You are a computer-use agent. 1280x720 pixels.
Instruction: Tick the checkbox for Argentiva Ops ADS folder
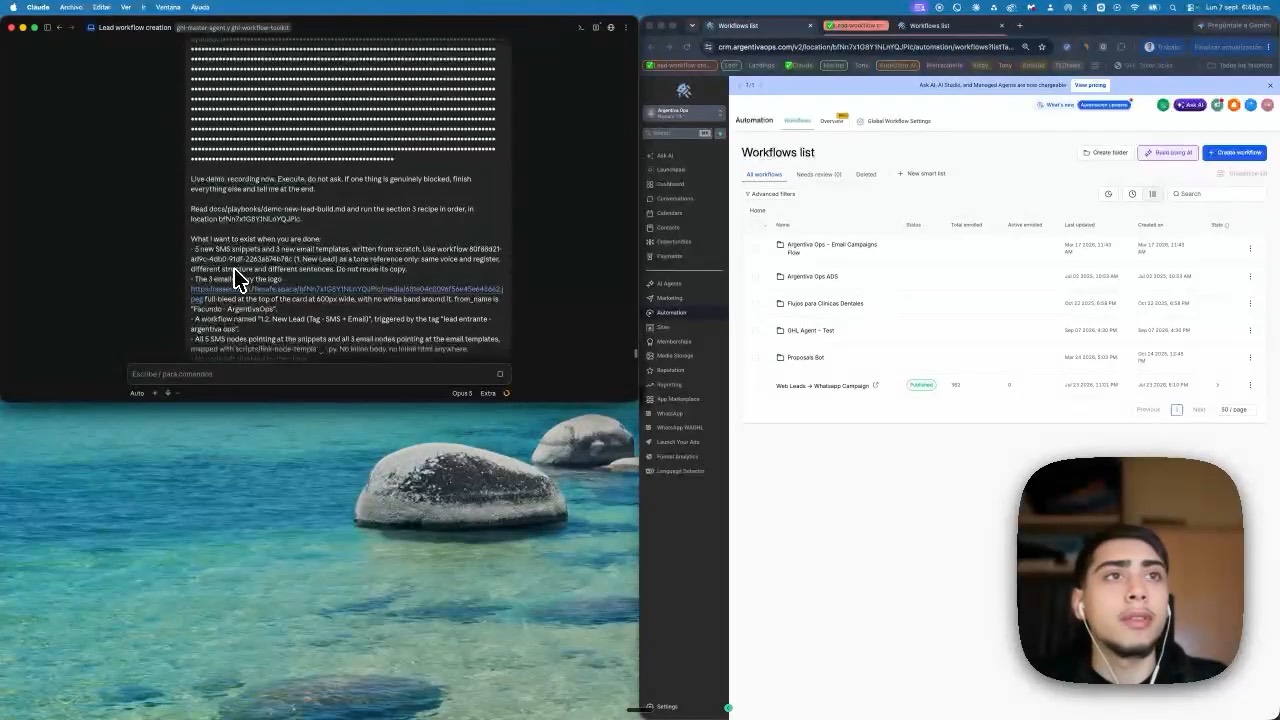coord(755,276)
